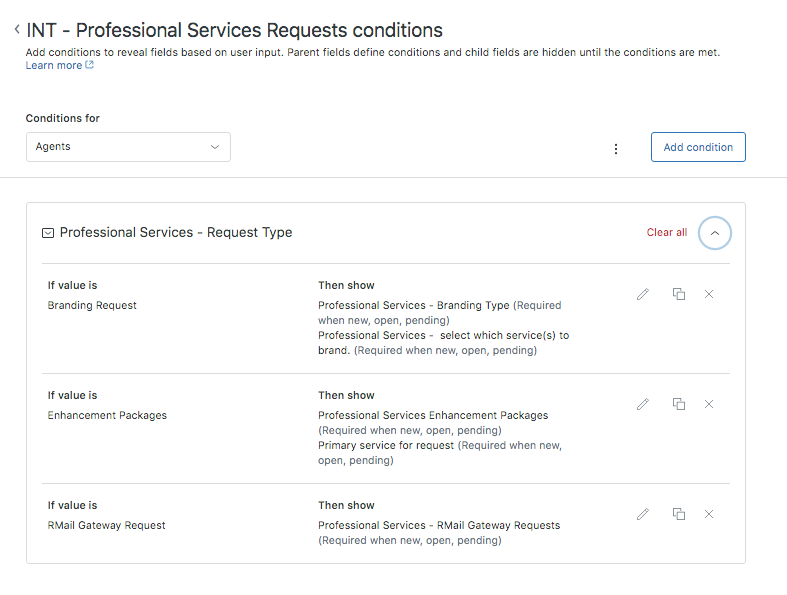
Task: Open the Conditions for Agents dropdown
Action: pos(128,147)
